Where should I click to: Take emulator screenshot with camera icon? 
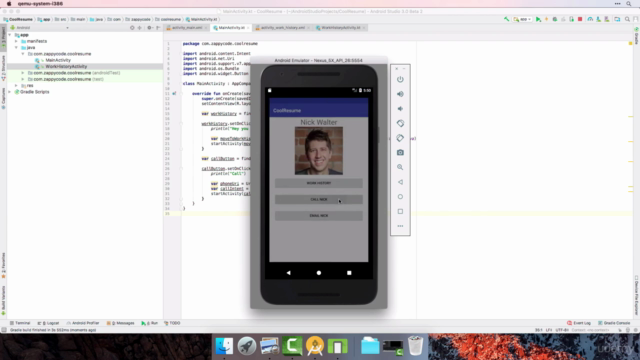400,153
